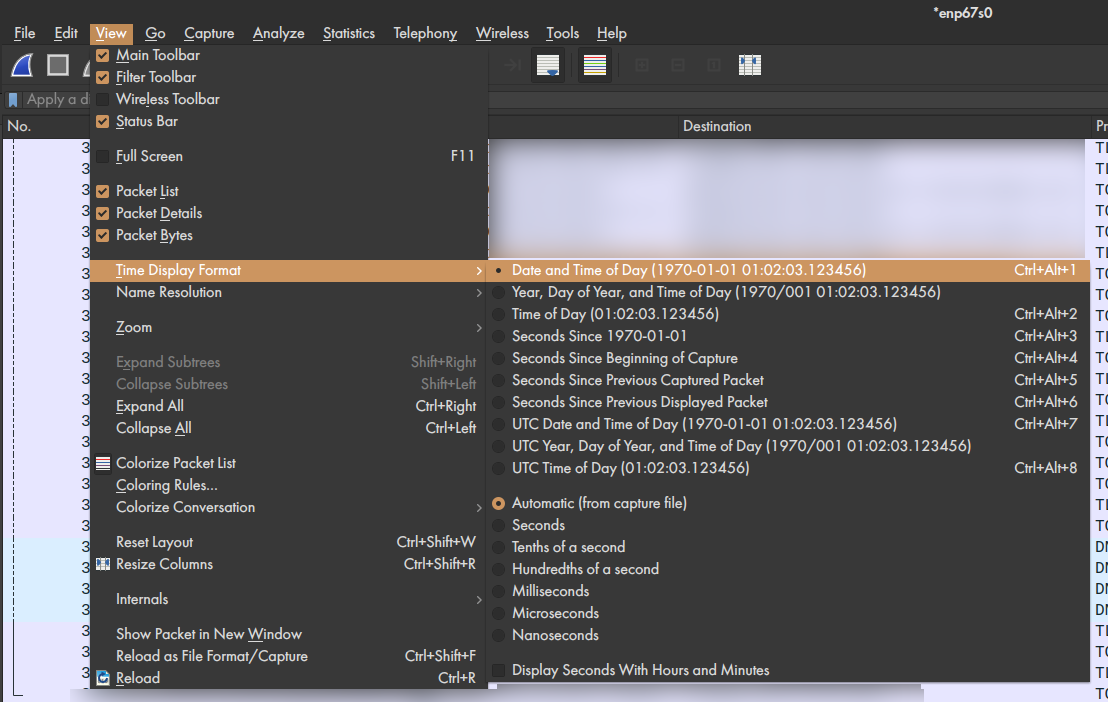Click the greyed zoom-in toolbar icon

[642, 65]
